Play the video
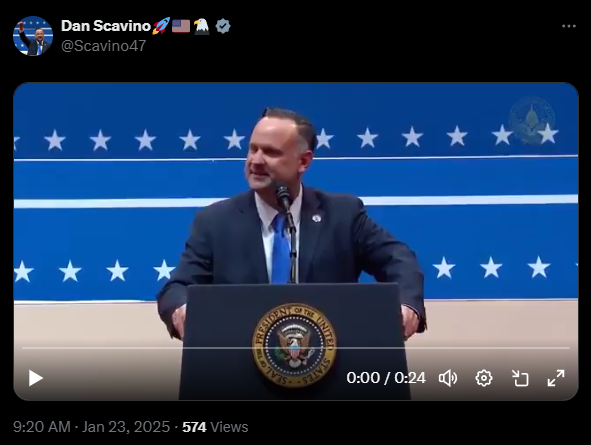 tap(36, 378)
